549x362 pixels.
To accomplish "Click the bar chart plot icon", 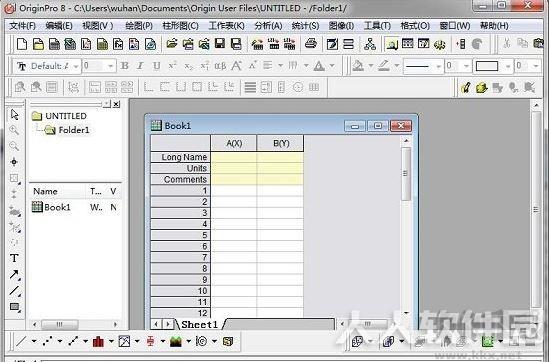I will [98, 341].
